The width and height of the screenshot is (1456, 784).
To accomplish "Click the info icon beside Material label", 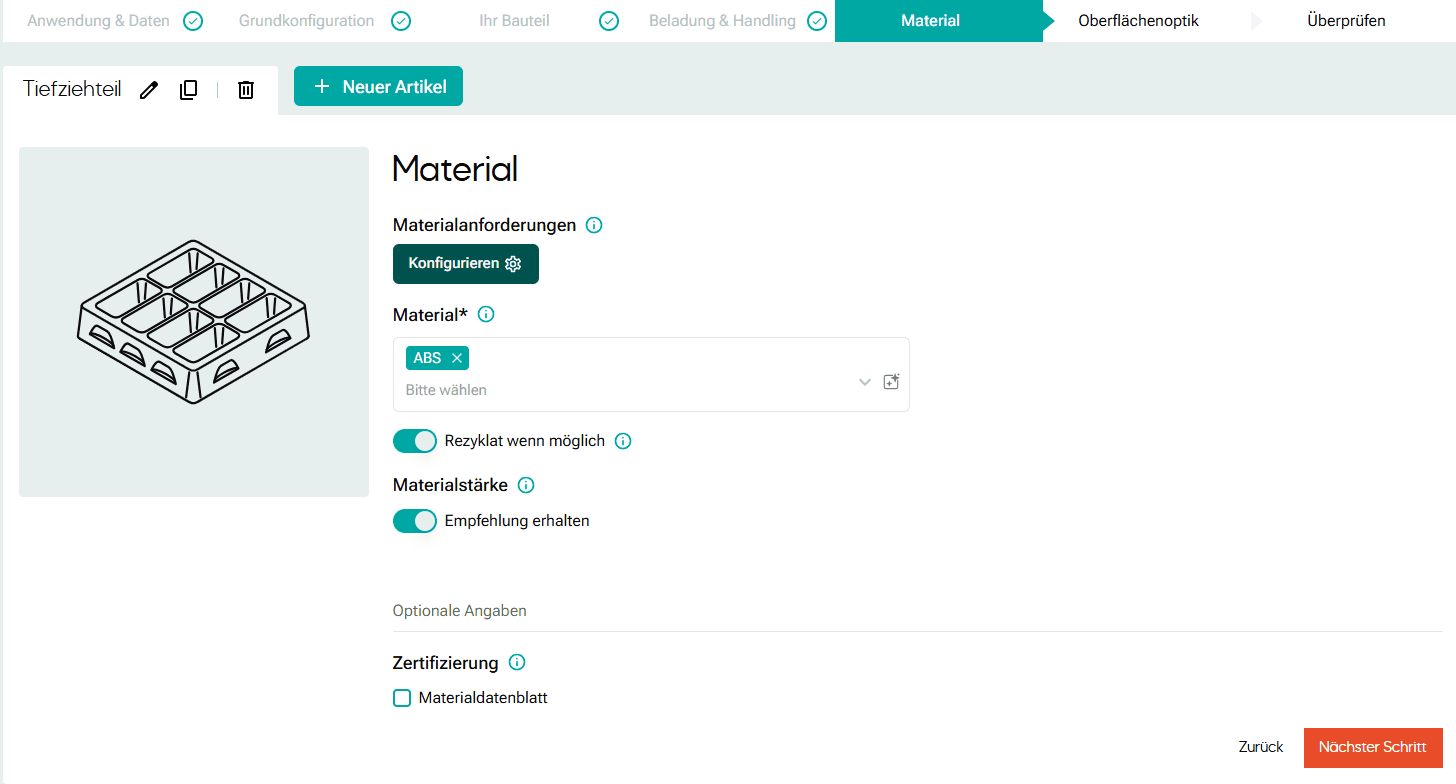I will [486, 314].
